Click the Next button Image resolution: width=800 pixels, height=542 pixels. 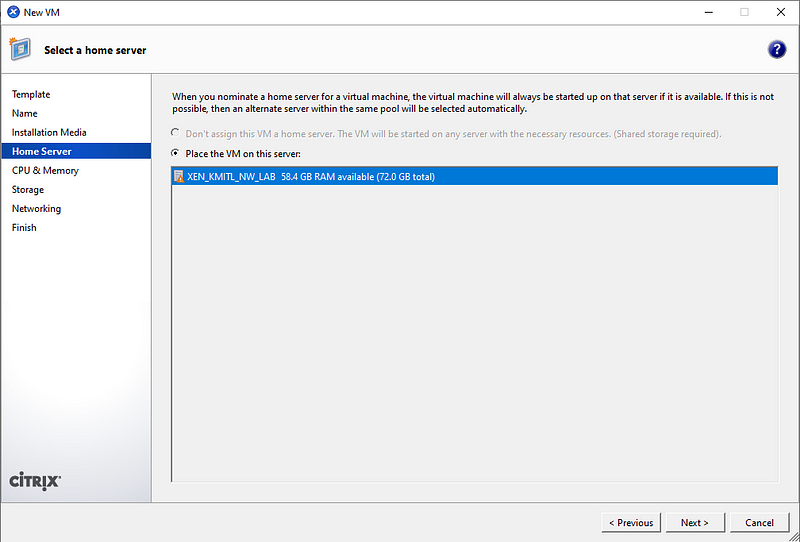click(x=695, y=523)
